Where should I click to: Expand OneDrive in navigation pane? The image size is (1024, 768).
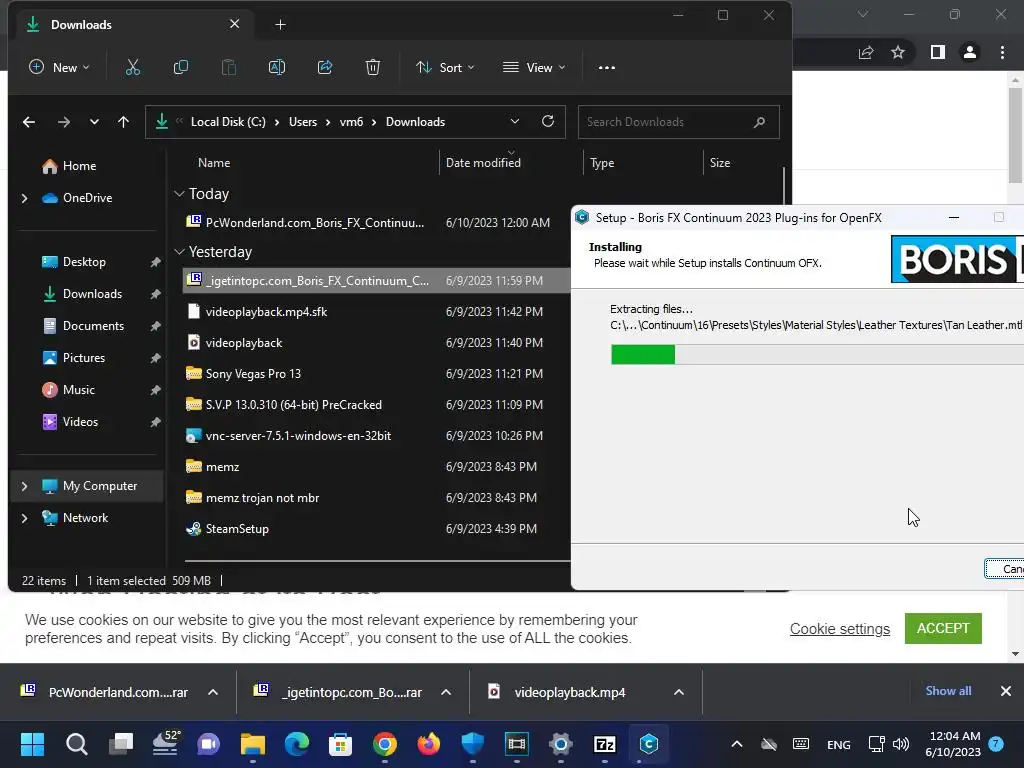pyautogui.click(x=25, y=198)
